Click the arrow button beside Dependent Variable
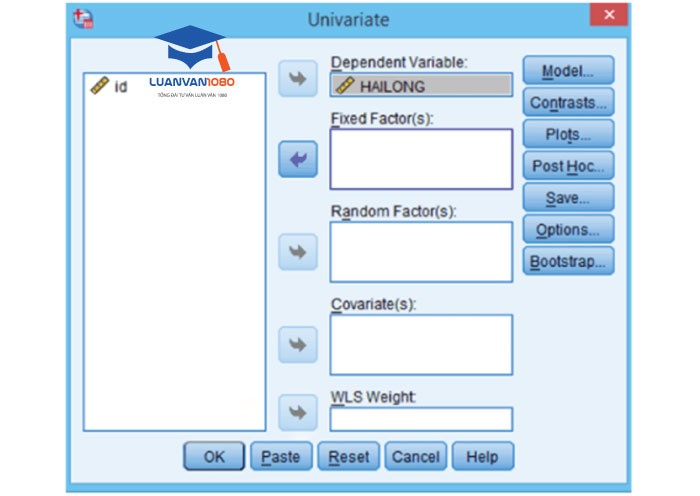The width and height of the screenshot is (700, 496). pos(298,79)
